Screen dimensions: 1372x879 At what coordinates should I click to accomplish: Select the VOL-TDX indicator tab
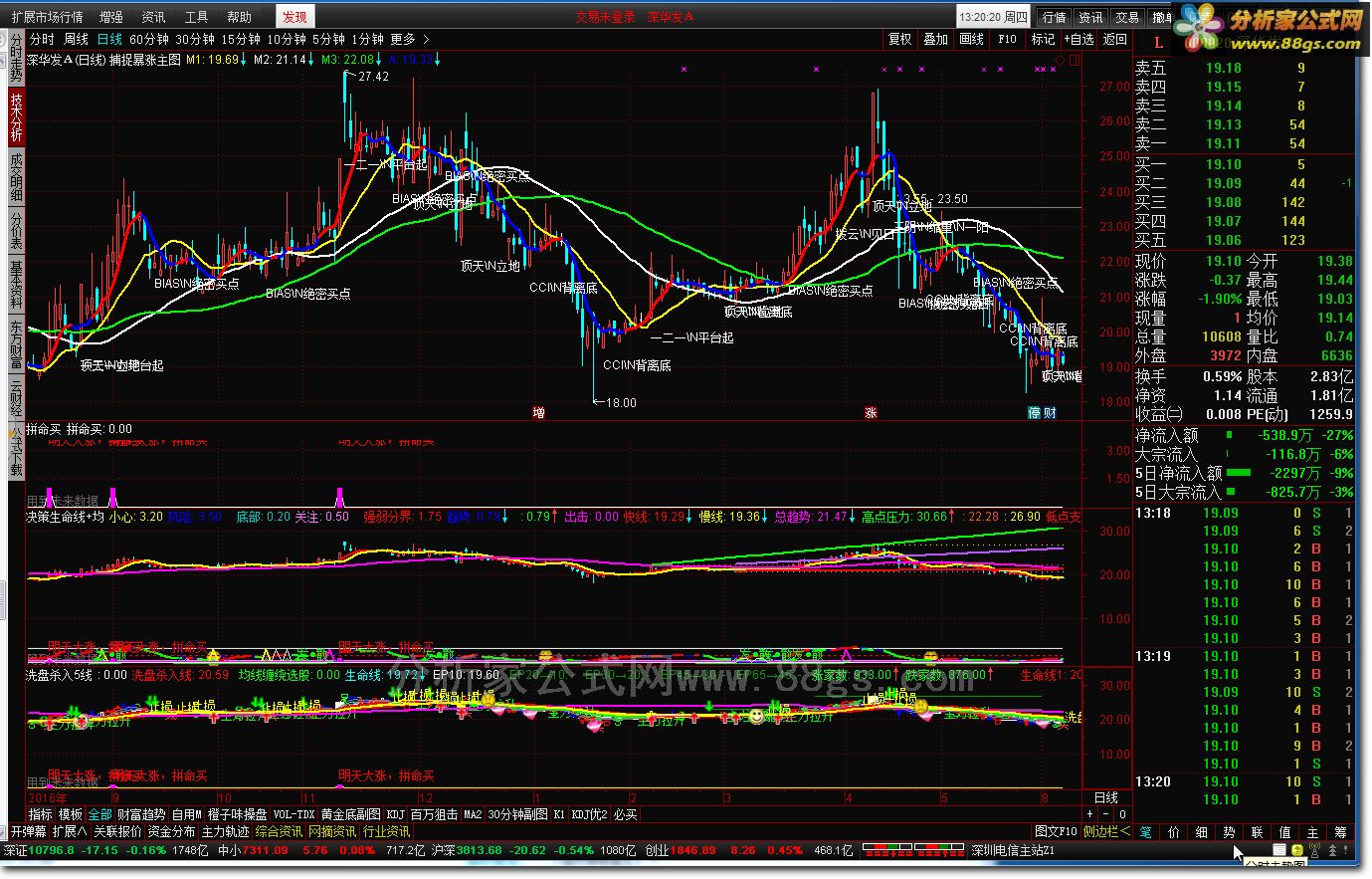(x=294, y=814)
